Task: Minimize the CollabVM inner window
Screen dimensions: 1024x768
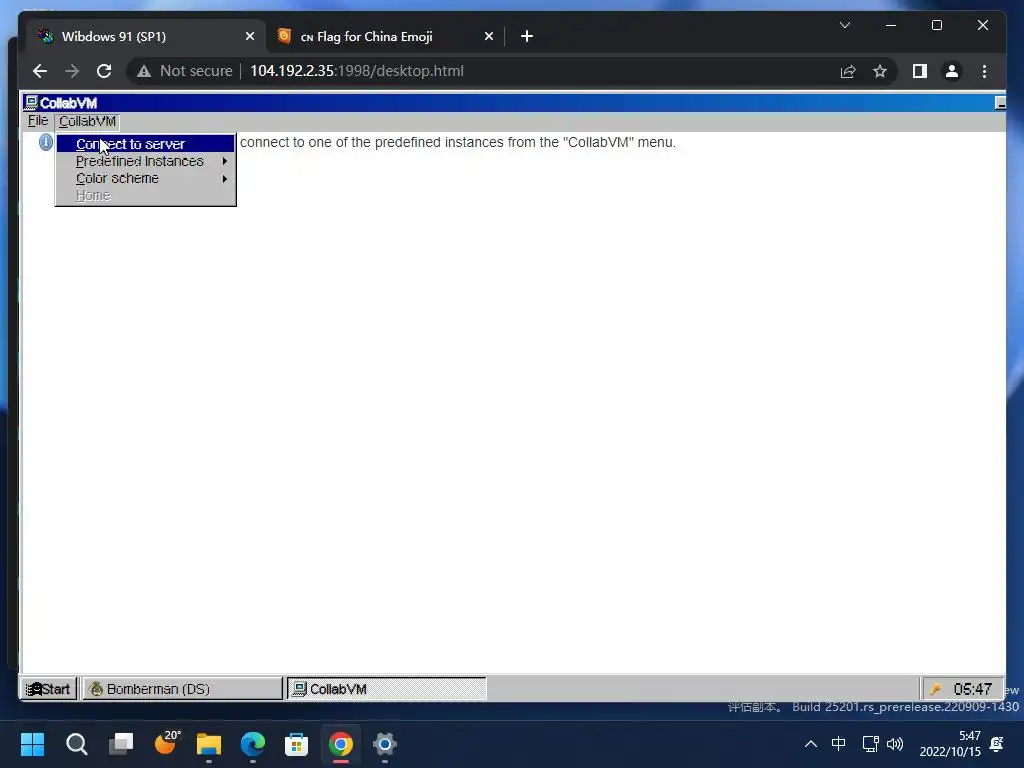Action: pyautogui.click(x=999, y=103)
